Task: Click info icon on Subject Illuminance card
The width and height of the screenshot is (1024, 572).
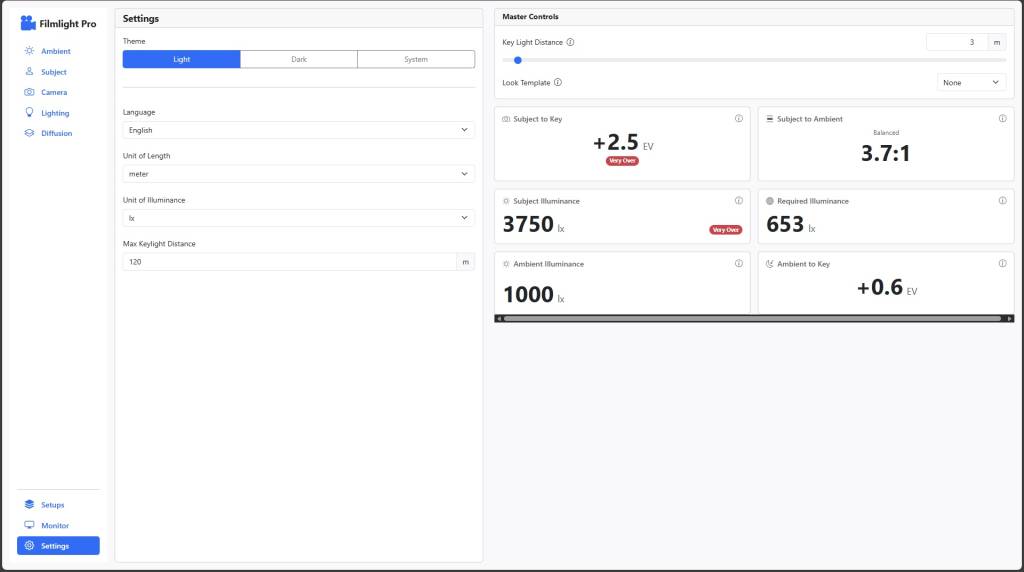Action: pyautogui.click(x=739, y=201)
